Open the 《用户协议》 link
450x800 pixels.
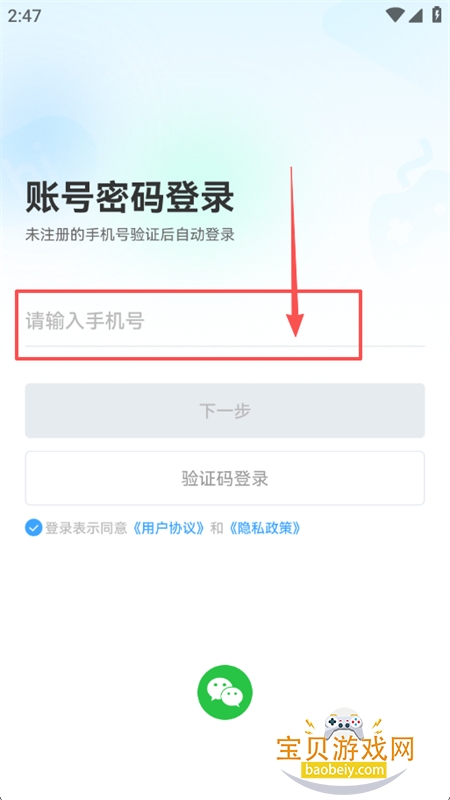pos(169,528)
